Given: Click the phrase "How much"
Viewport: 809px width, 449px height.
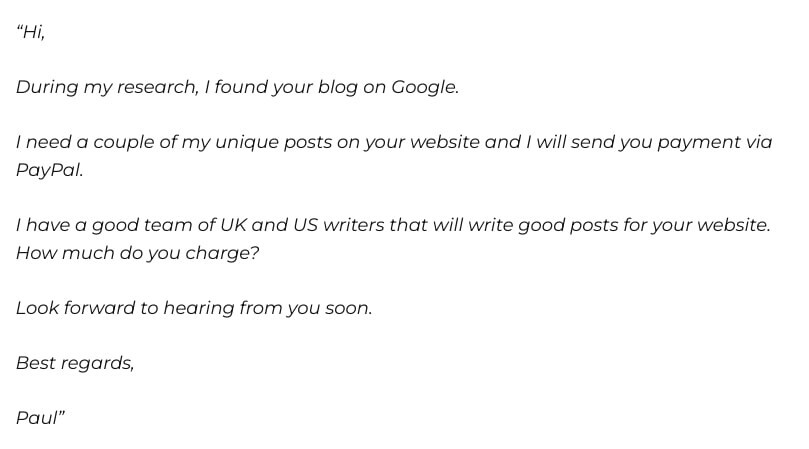Looking at the screenshot, I should [58, 253].
